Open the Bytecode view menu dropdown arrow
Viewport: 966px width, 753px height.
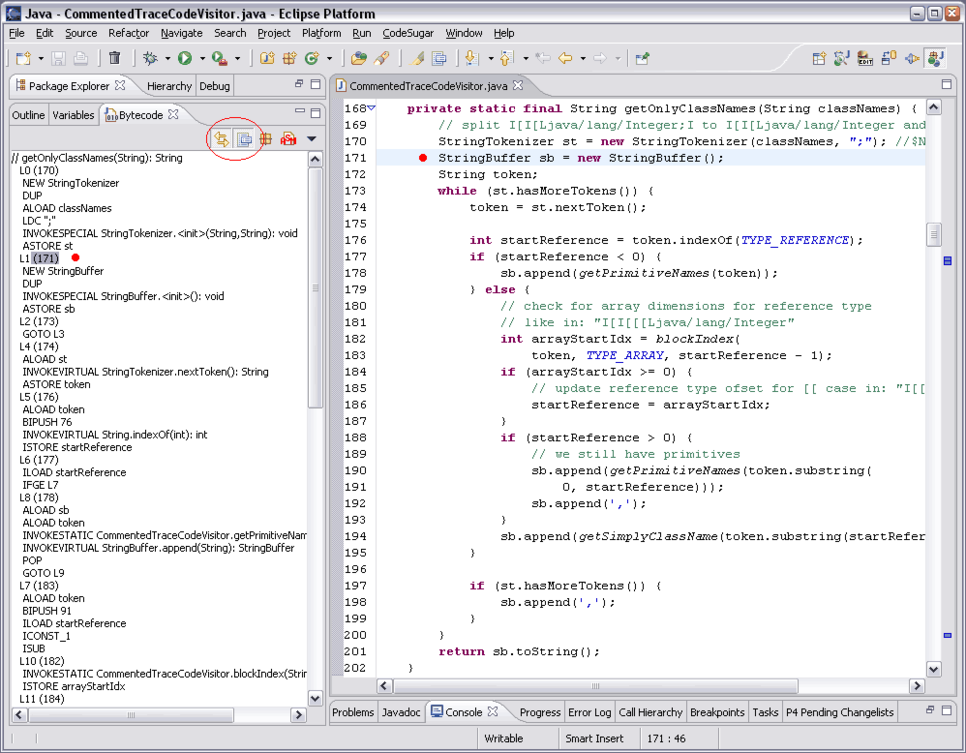click(x=312, y=139)
